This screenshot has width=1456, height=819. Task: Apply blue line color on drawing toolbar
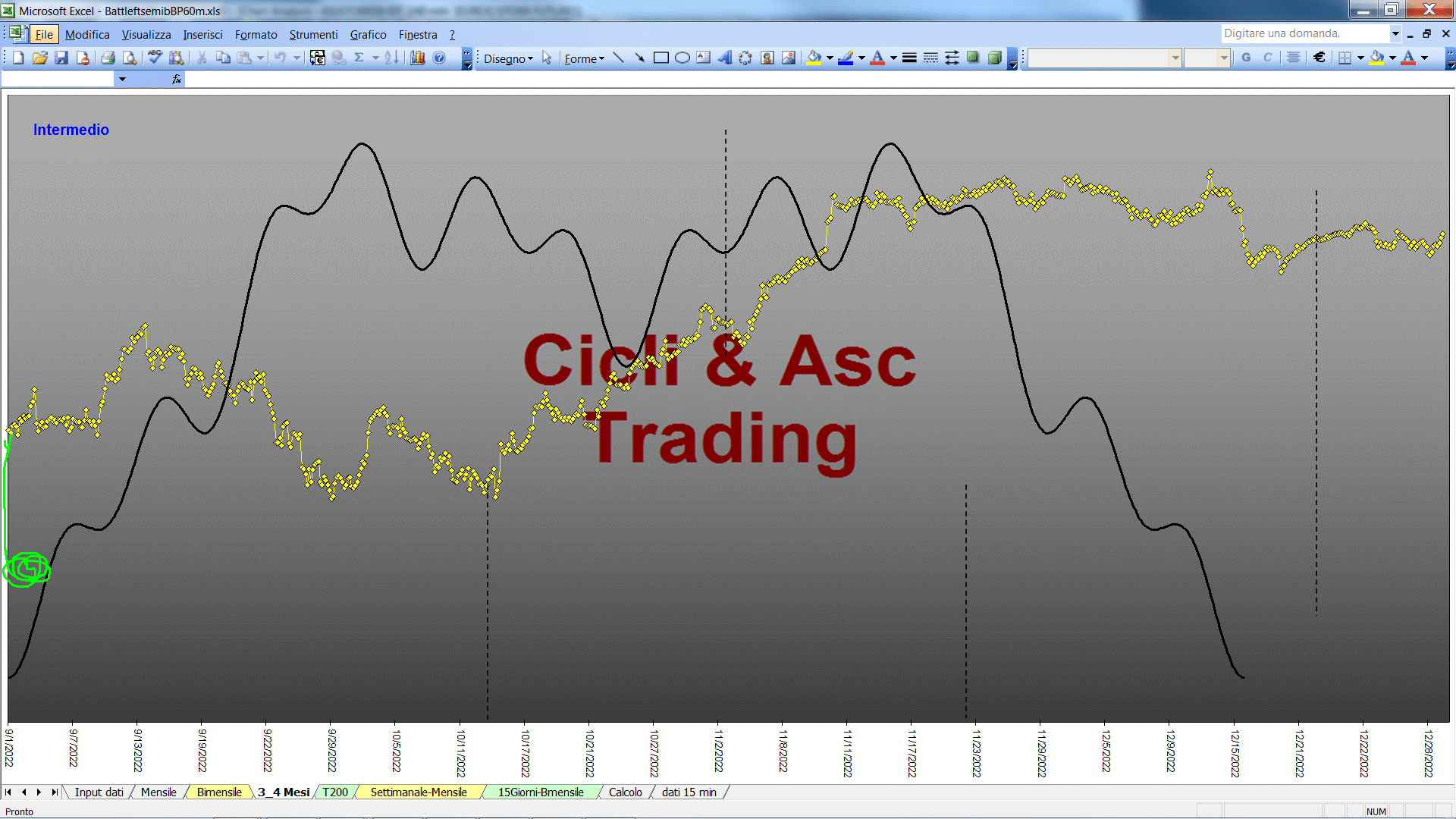846,58
